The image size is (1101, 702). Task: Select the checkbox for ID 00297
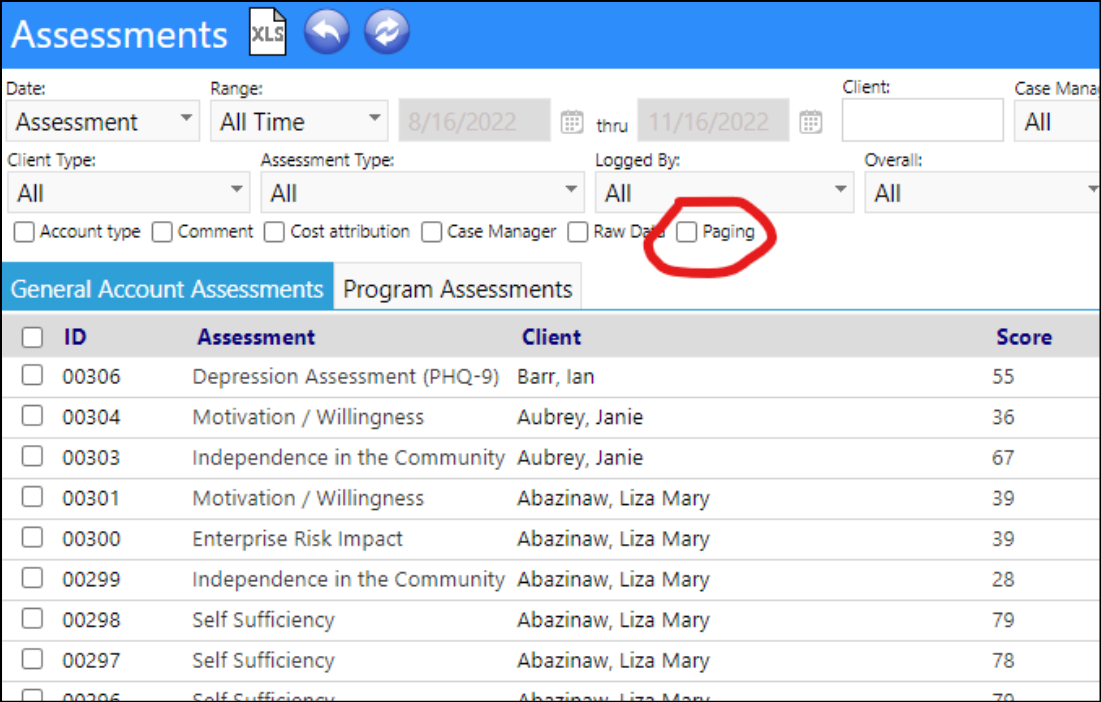(x=32, y=659)
